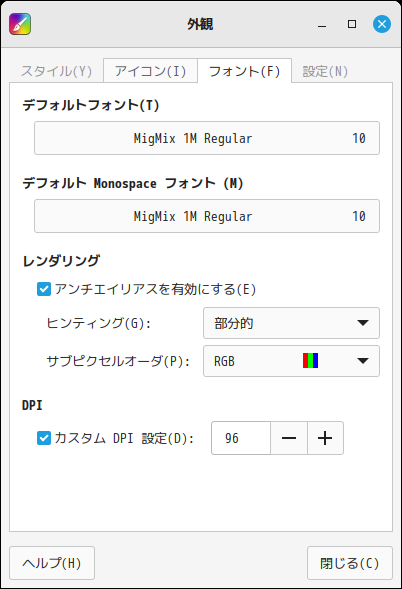The width and height of the screenshot is (402, 589).
Task: Click the 外観 window title
Action: [200, 24]
